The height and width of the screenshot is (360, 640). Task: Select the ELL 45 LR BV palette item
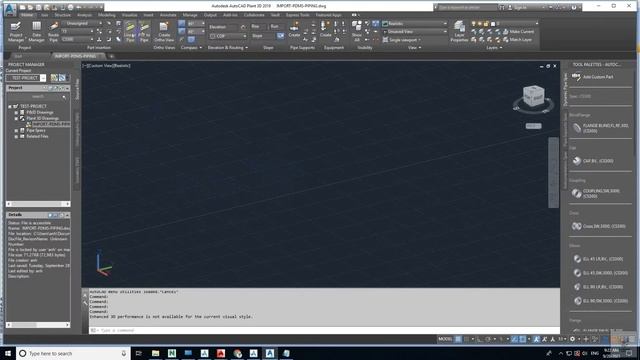(598, 259)
